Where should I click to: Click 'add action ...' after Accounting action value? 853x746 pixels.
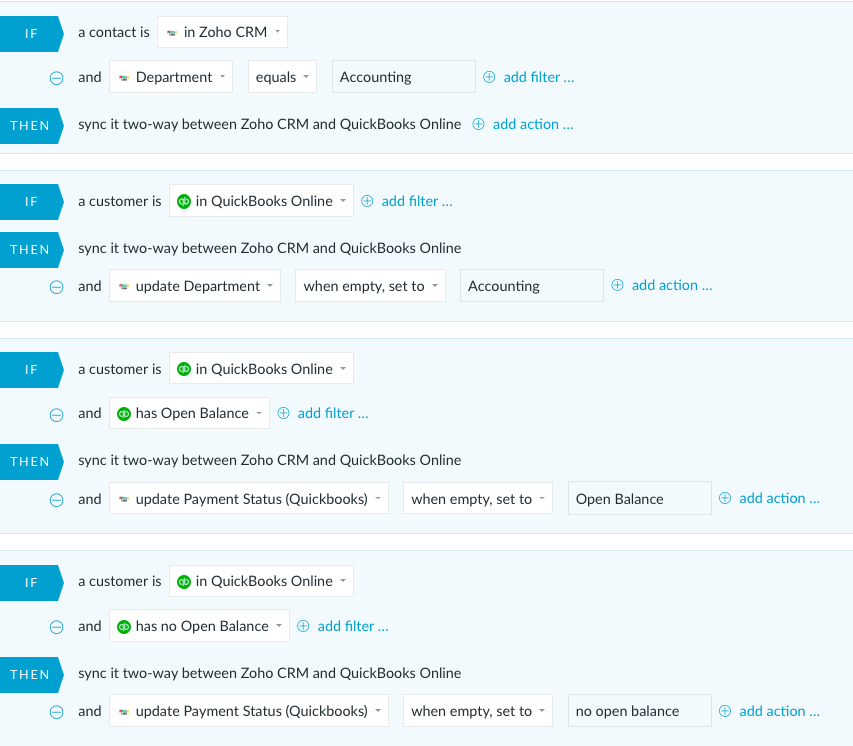pyautogui.click(x=672, y=285)
